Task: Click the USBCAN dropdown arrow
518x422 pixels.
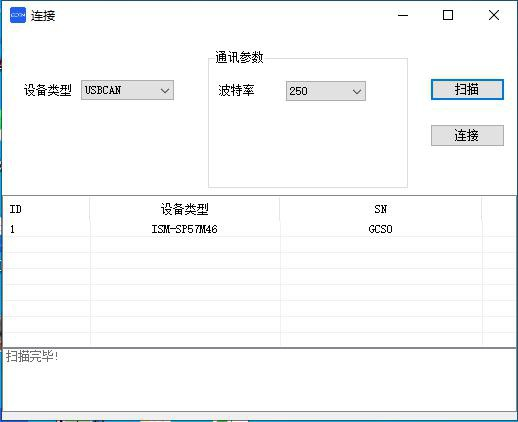Action: coord(165,91)
